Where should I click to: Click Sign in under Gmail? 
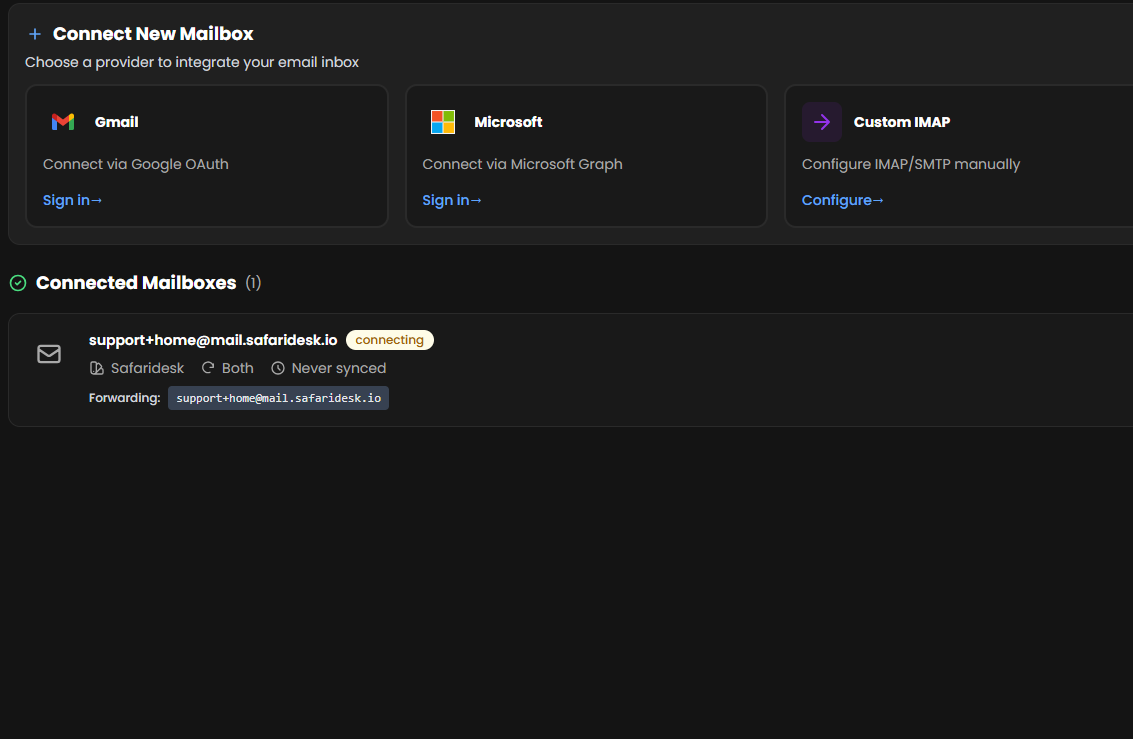pos(72,200)
